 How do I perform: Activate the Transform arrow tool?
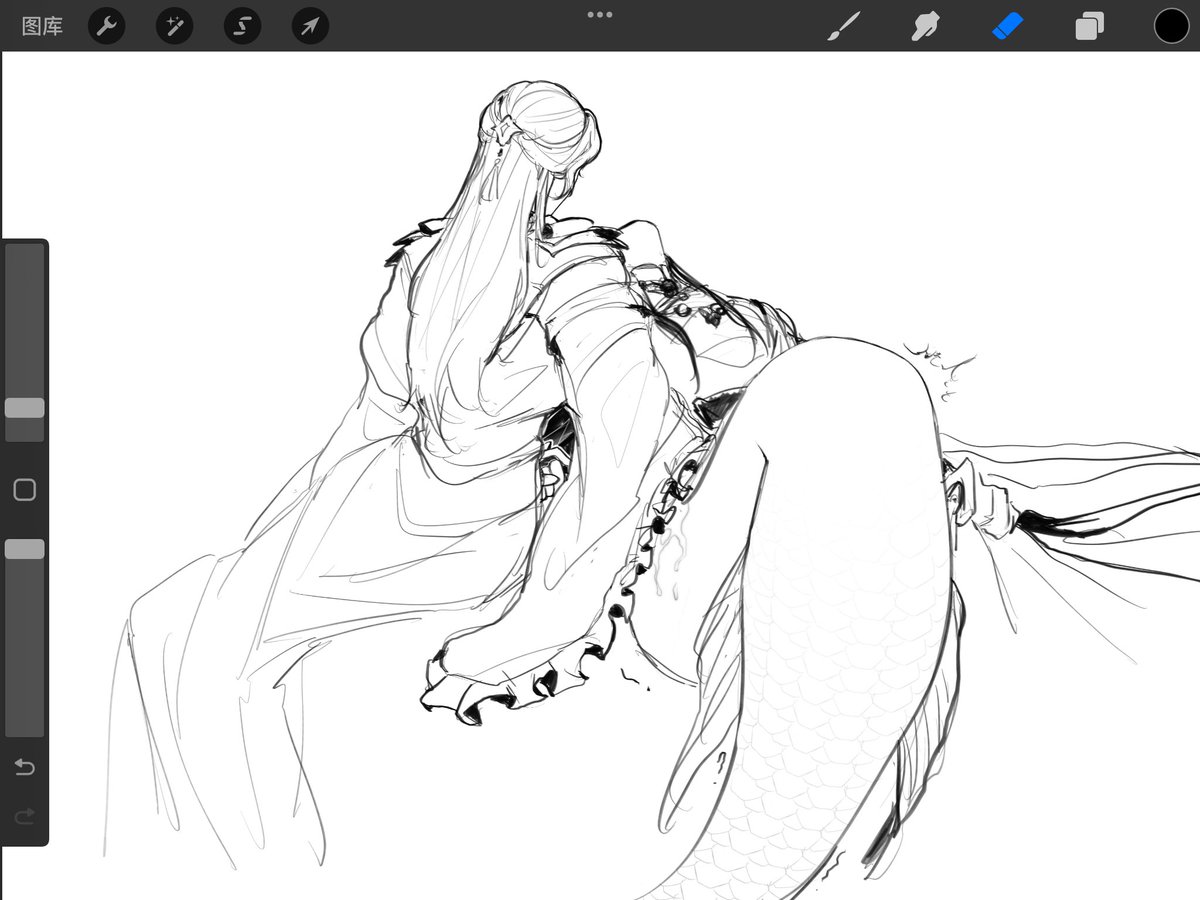310,26
